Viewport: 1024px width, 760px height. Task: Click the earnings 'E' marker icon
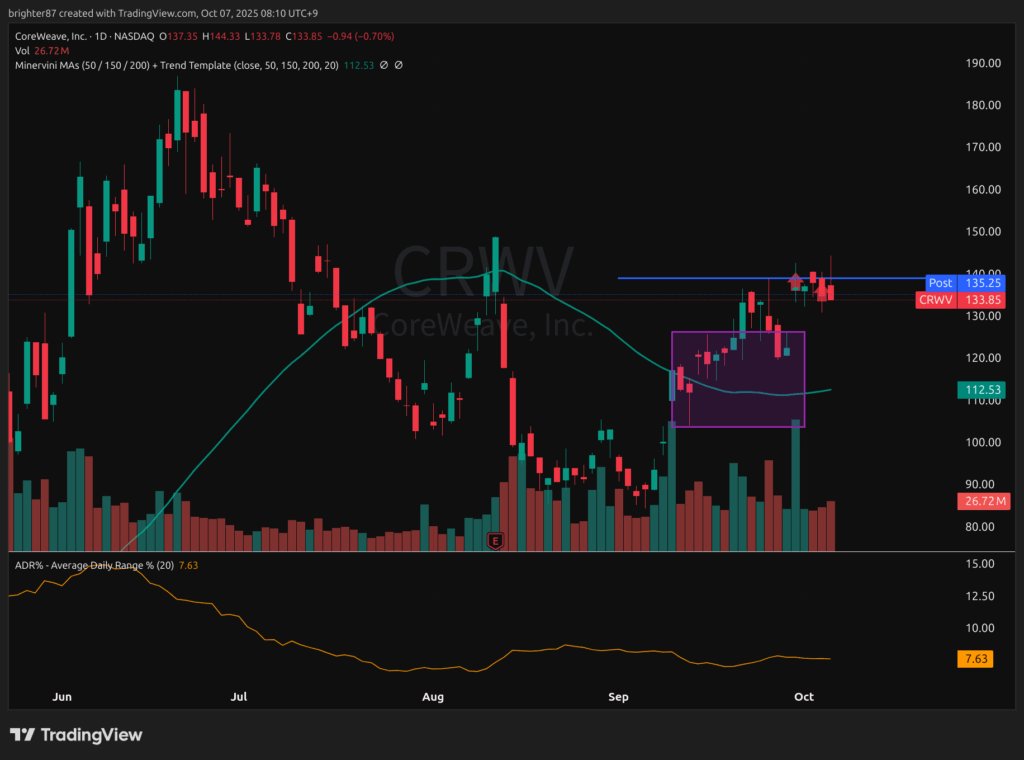tap(494, 540)
